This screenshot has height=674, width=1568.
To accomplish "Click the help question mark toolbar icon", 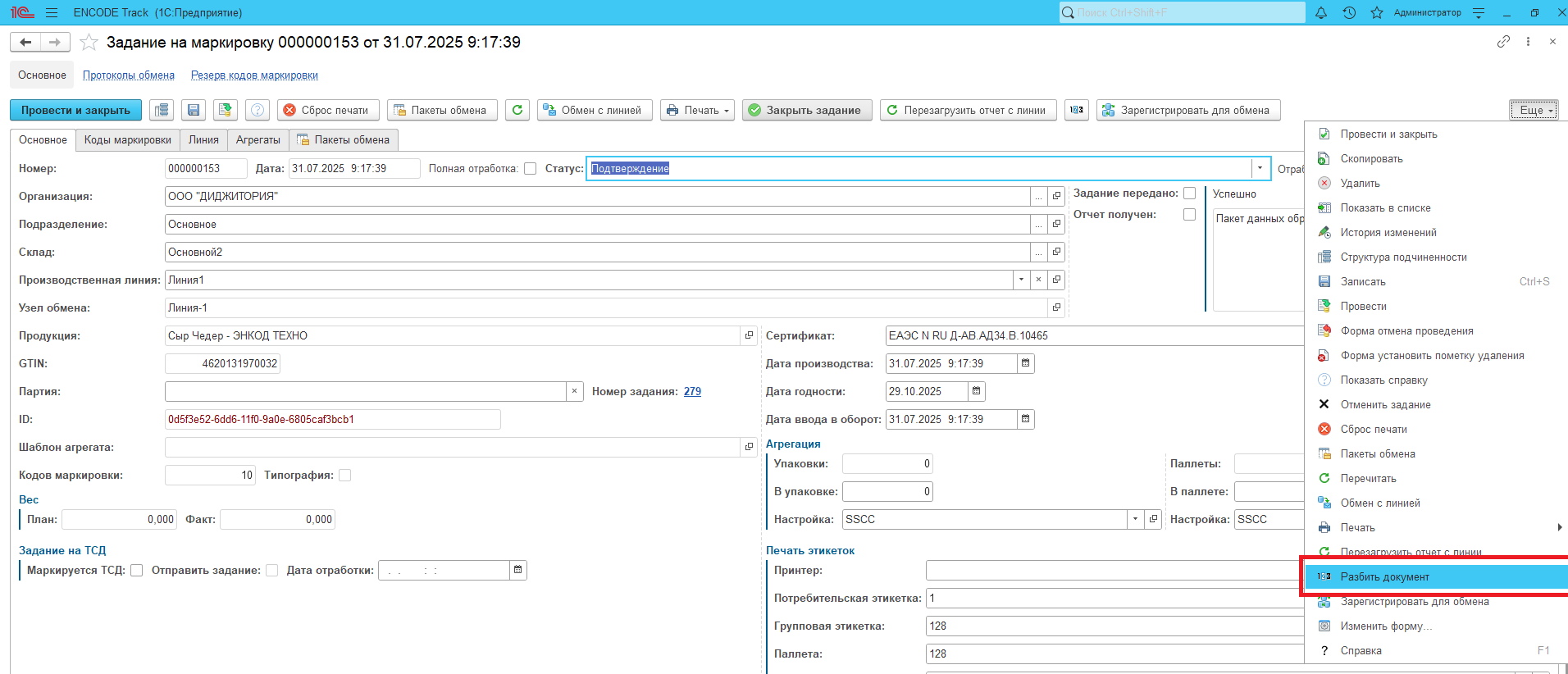I will [258, 110].
